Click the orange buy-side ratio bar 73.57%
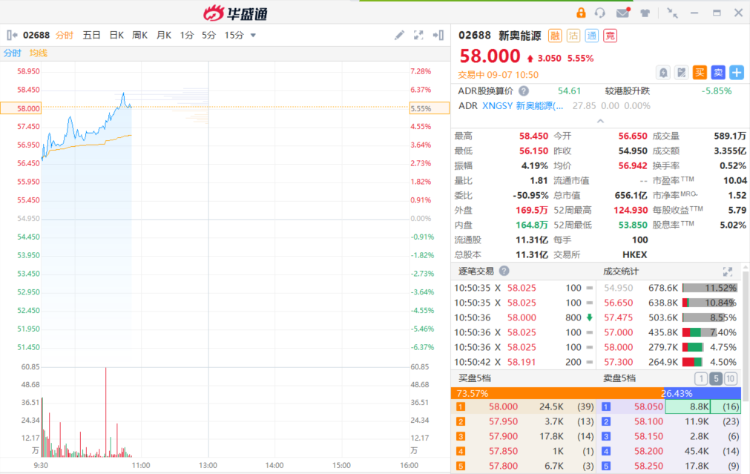This screenshot has width=750, height=474. [x=555, y=393]
